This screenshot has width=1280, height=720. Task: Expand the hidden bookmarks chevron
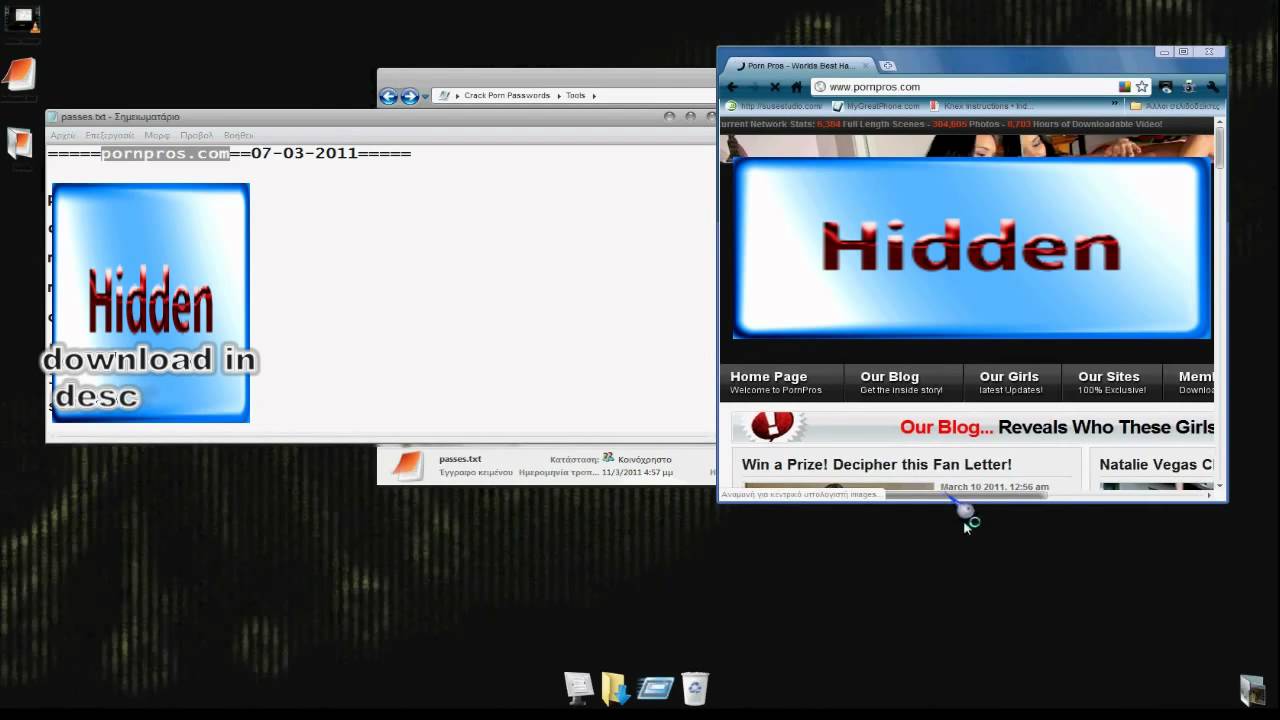click(x=1115, y=104)
